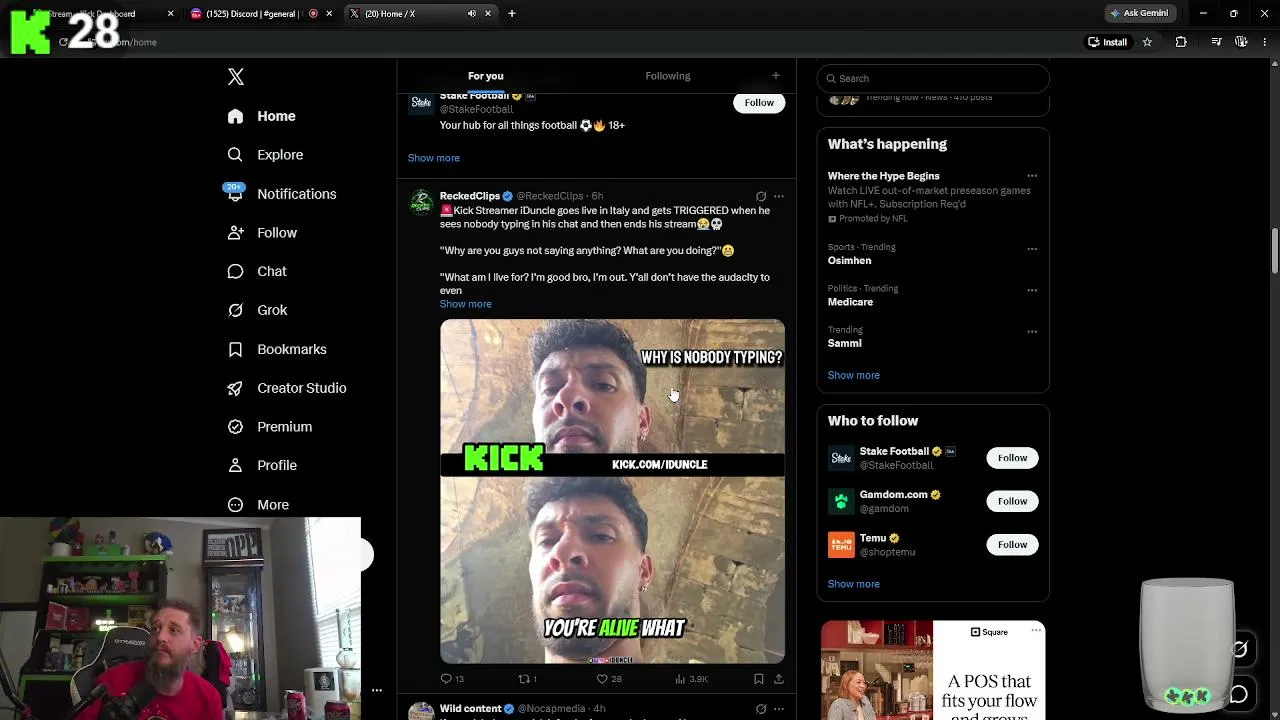
Task: Click the browser page scrollbar thumb
Action: point(1275,250)
